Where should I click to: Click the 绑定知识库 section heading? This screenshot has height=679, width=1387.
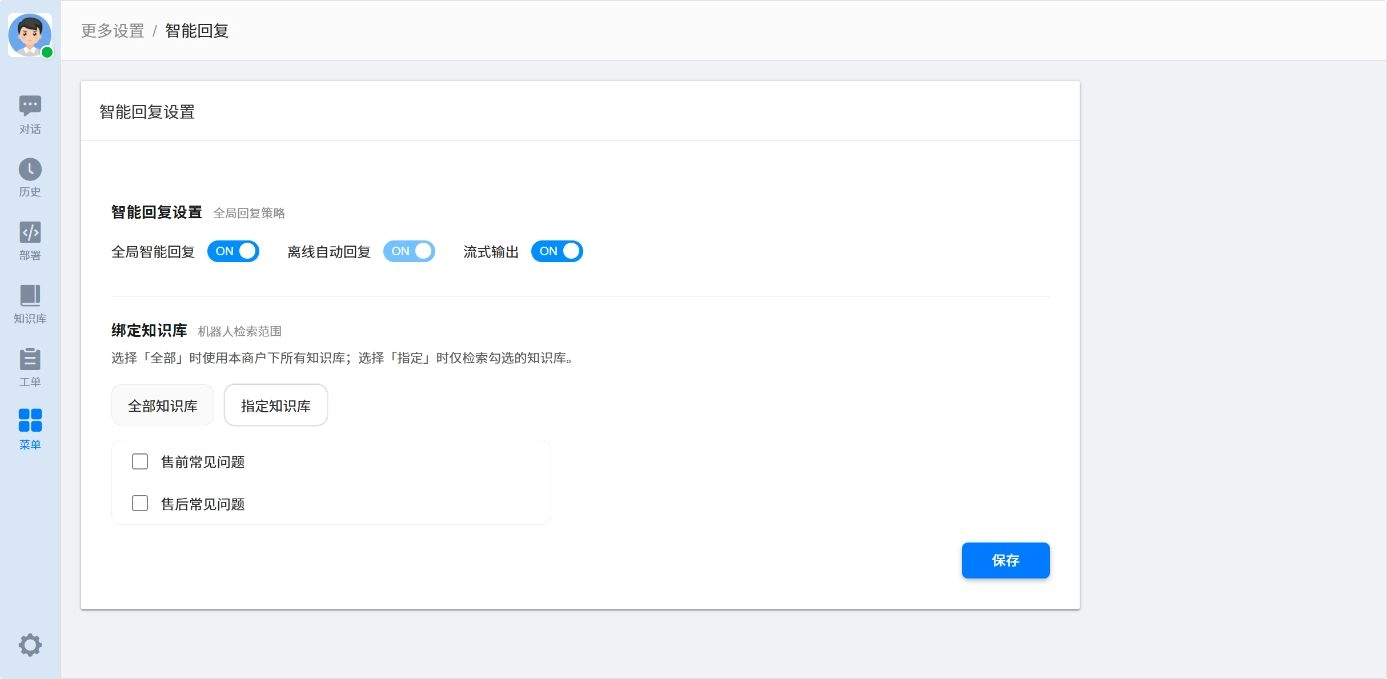[149, 330]
